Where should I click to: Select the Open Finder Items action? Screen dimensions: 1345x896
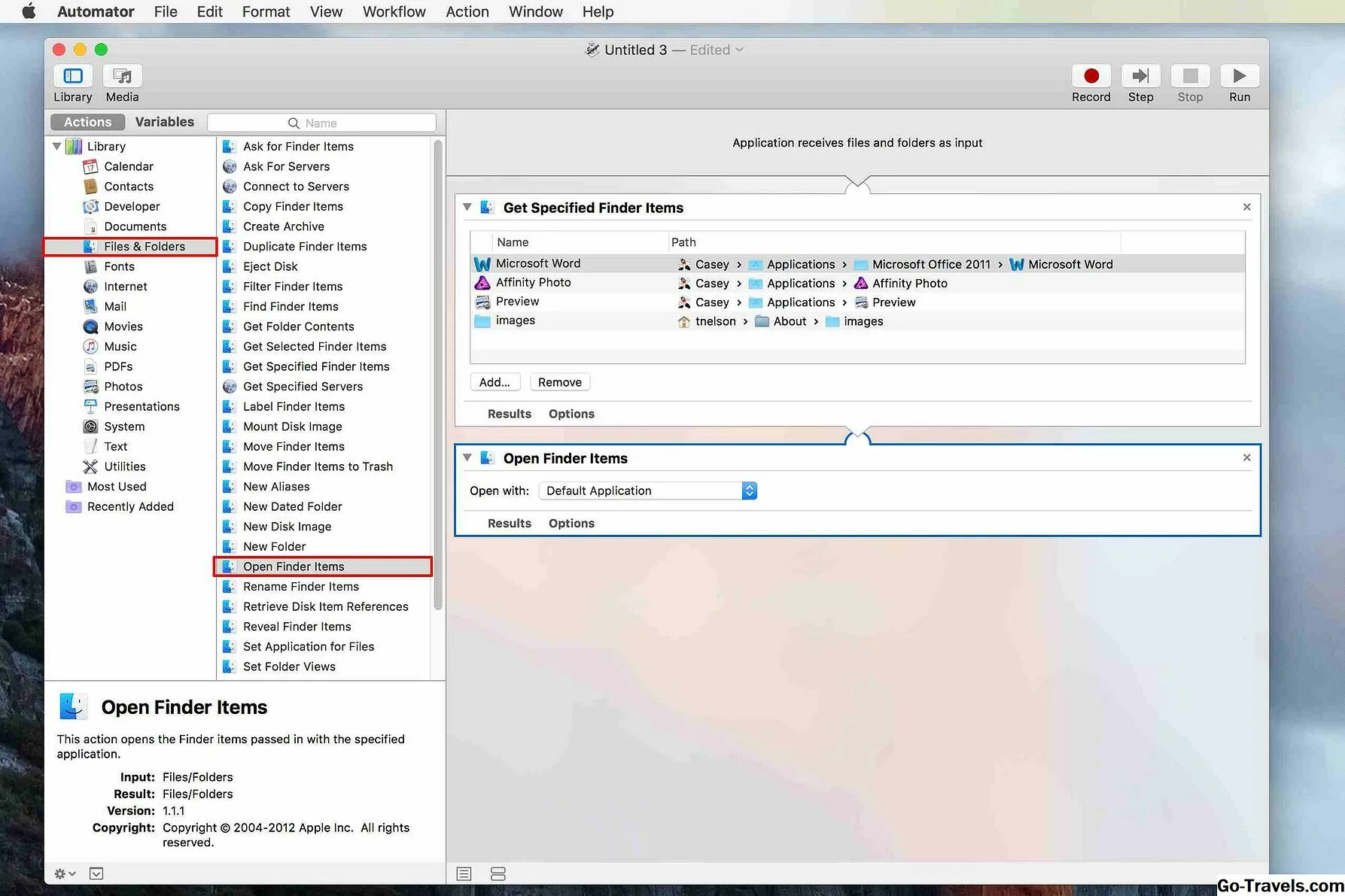(324, 566)
